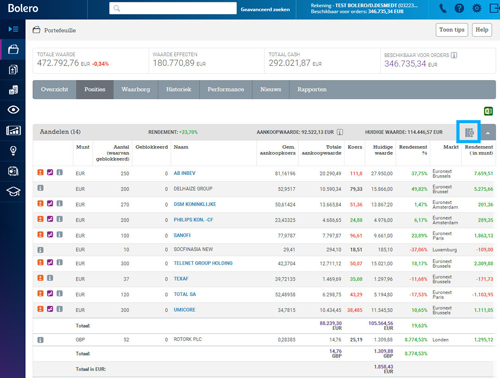Screen dimensions: 500x378
Task: Click the Geavanceerd zoeken link
Action: click(265, 9)
